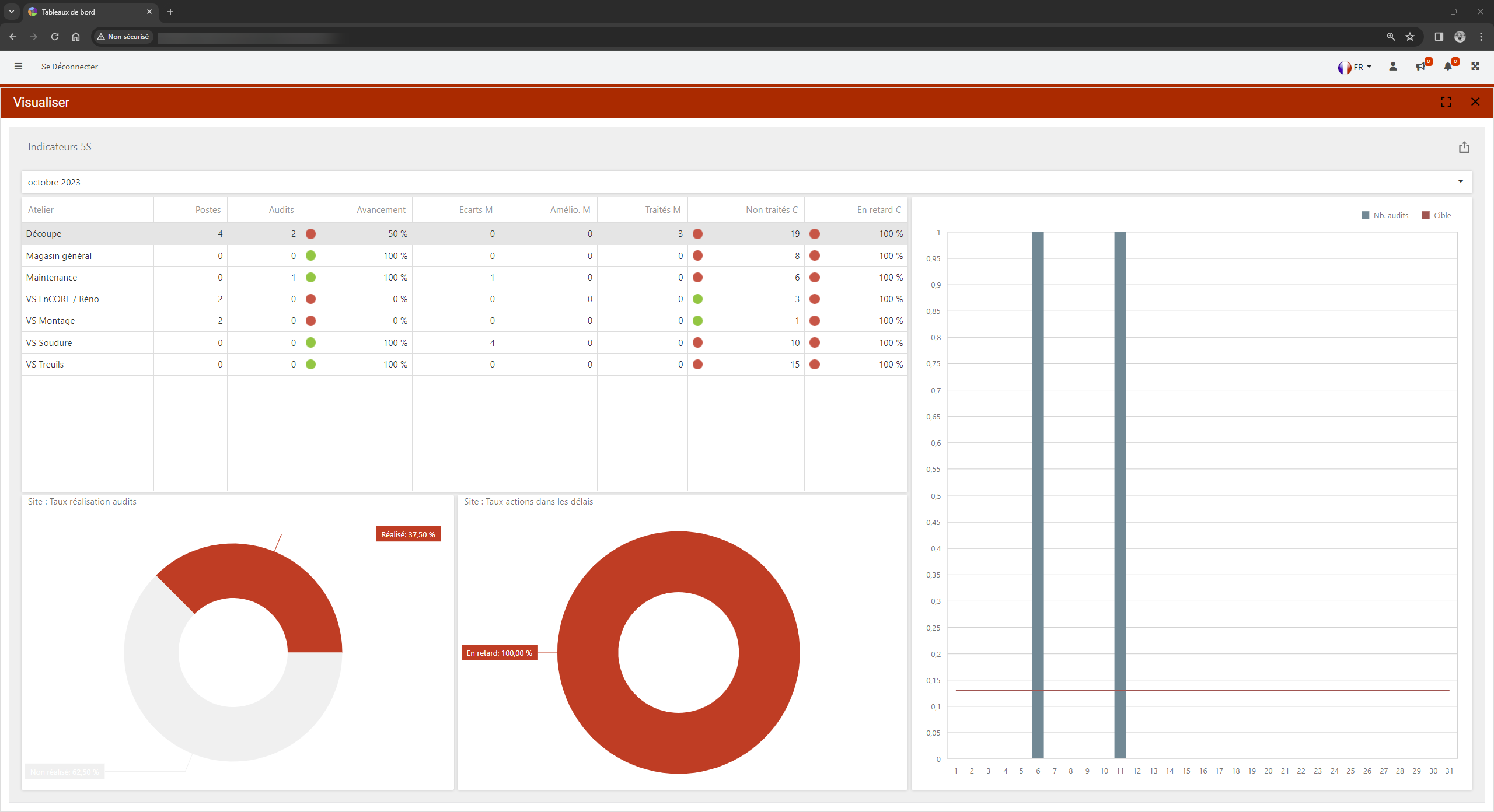Reload the page in browser

pyautogui.click(x=55, y=37)
